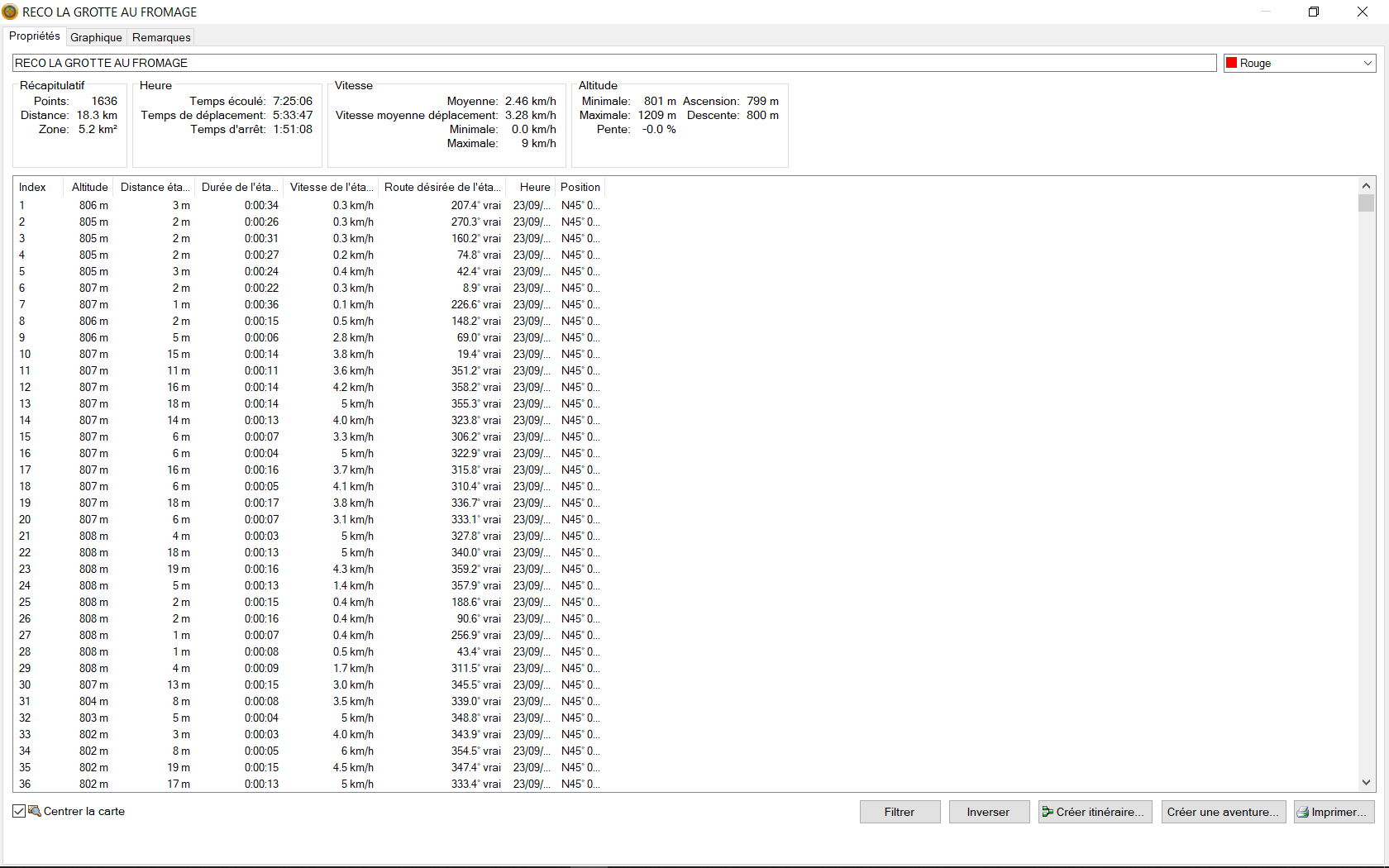Click Route désirée de l'éta... column header
Screen dimensions: 1389x868
(442, 187)
